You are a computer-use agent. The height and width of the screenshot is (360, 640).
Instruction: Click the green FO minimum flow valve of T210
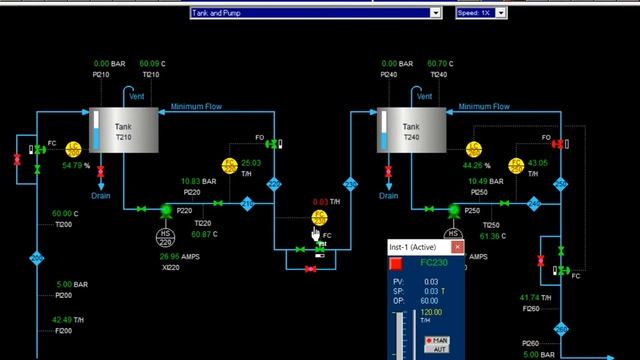pyautogui.click(x=271, y=144)
